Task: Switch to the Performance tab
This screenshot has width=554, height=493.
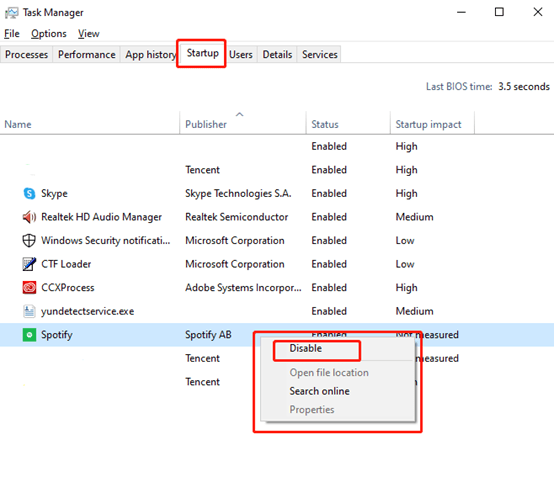Action: 87,54
